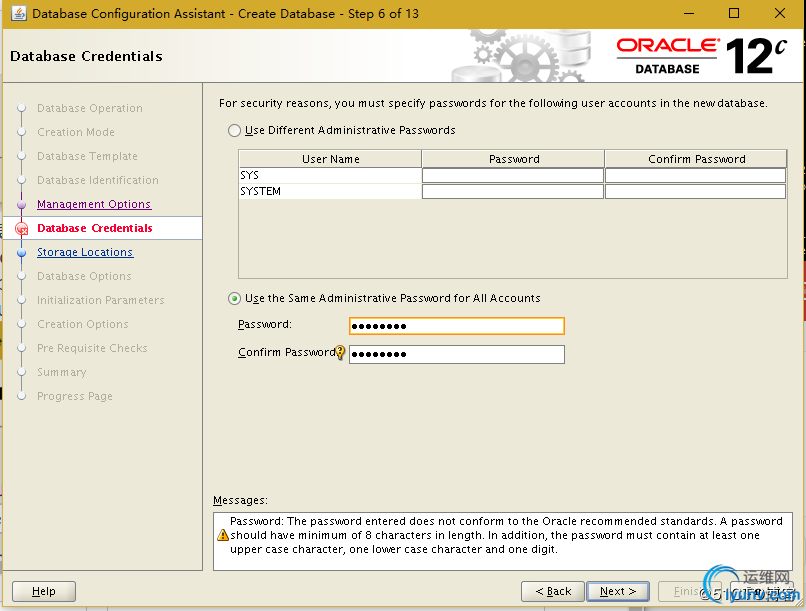This screenshot has width=806, height=611.
Task: Close the Database Configuration Assistant window
Action: click(x=780, y=13)
